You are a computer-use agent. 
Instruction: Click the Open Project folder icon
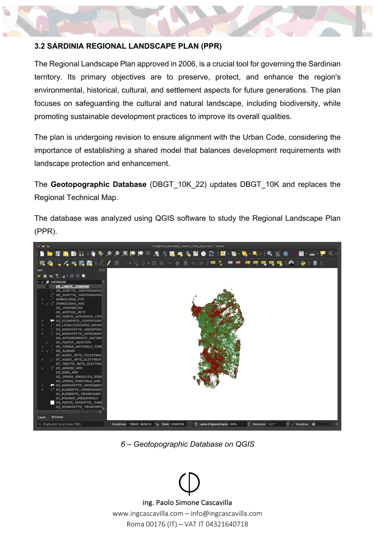click(x=50, y=254)
